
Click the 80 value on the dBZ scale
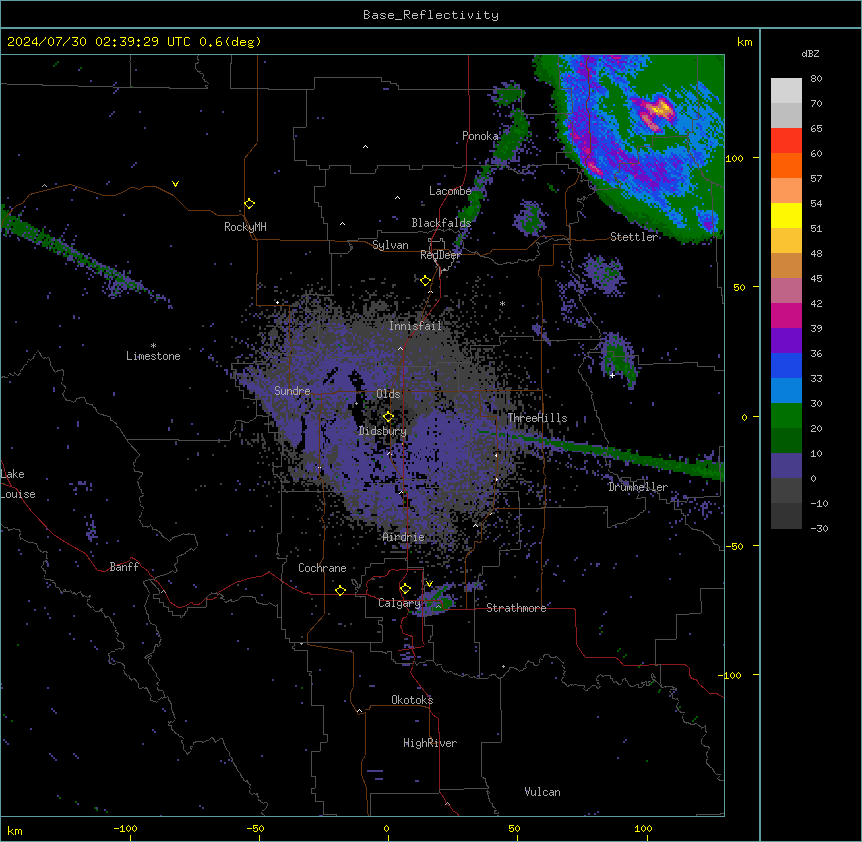click(x=816, y=79)
